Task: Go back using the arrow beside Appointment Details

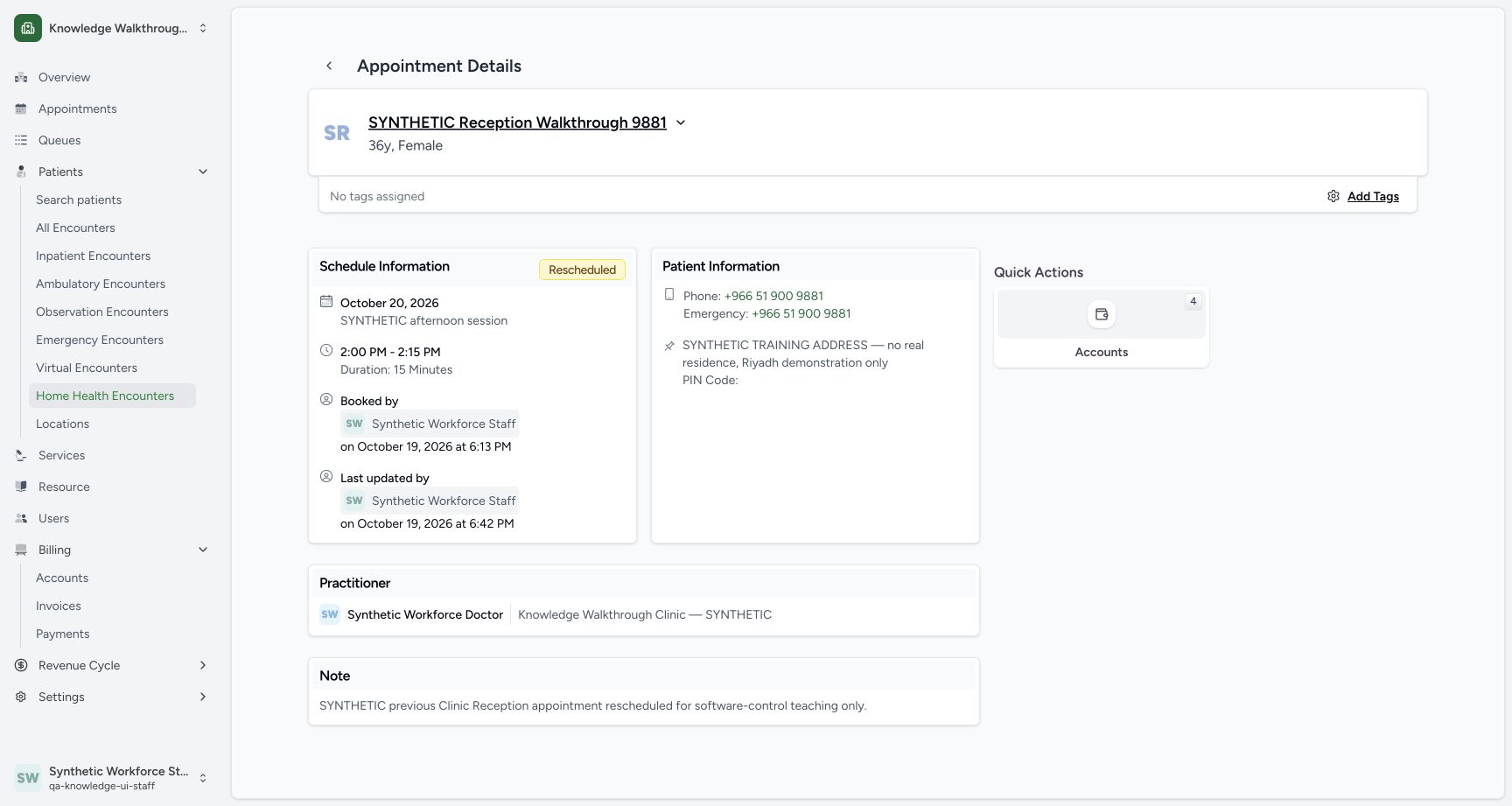Action: point(329,66)
